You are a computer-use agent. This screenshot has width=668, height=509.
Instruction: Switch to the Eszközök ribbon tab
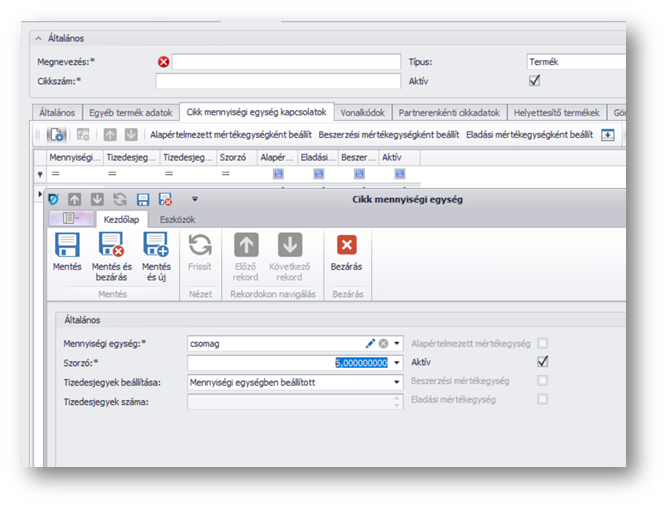click(178, 219)
